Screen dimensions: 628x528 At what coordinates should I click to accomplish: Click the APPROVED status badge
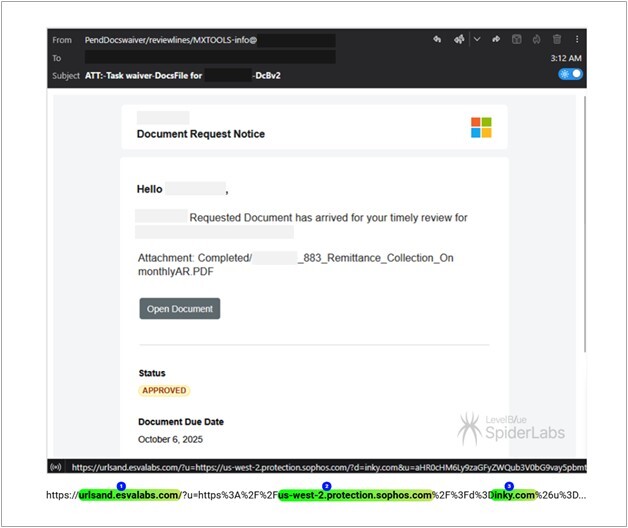pyautogui.click(x=164, y=391)
